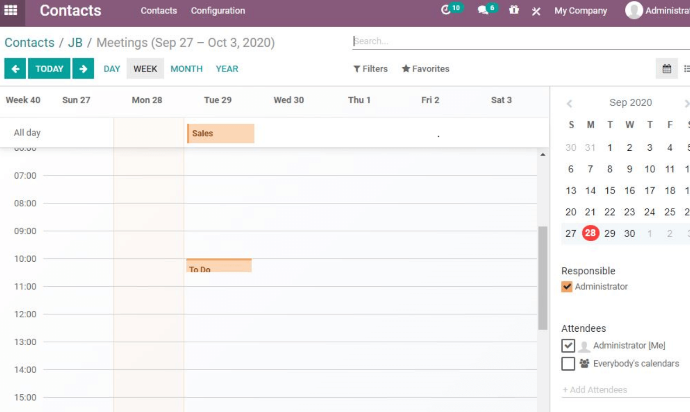Open the Administrator user avatar menu
This screenshot has height=412, width=690.
[x=657, y=10]
